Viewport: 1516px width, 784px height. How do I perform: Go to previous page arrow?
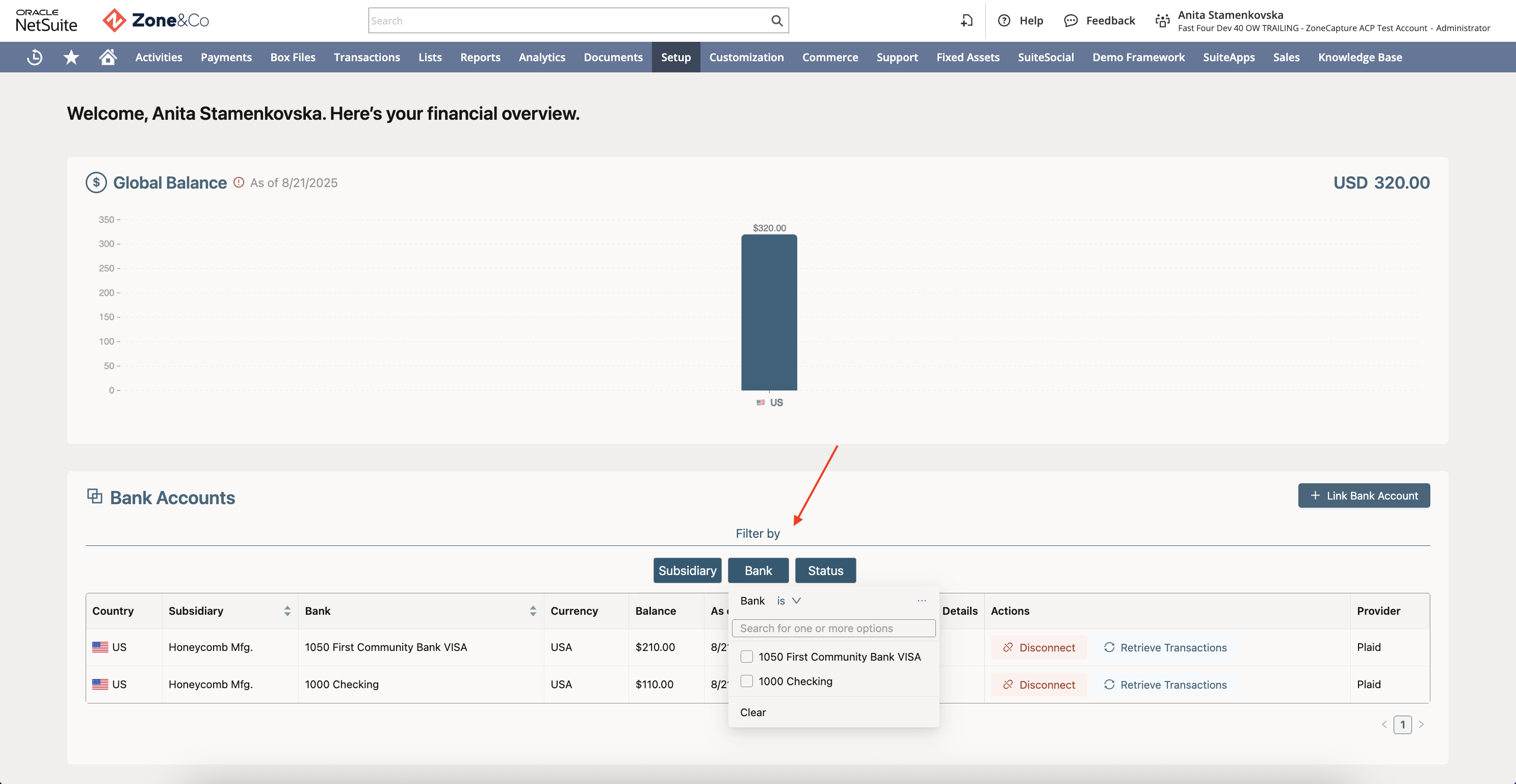pyautogui.click(x=1384, y=724)
